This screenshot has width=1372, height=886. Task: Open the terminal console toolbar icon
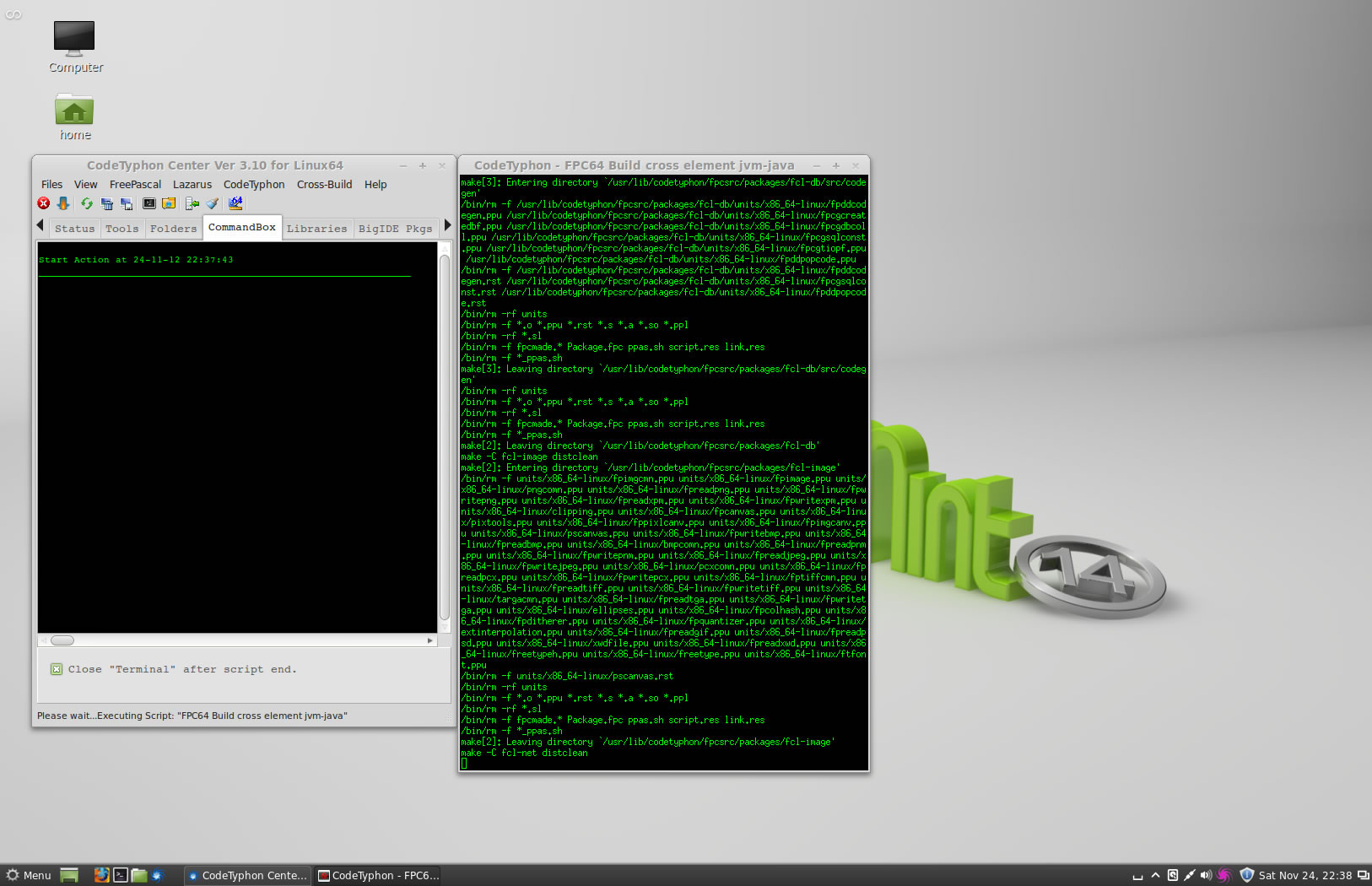tap(149, 203)
